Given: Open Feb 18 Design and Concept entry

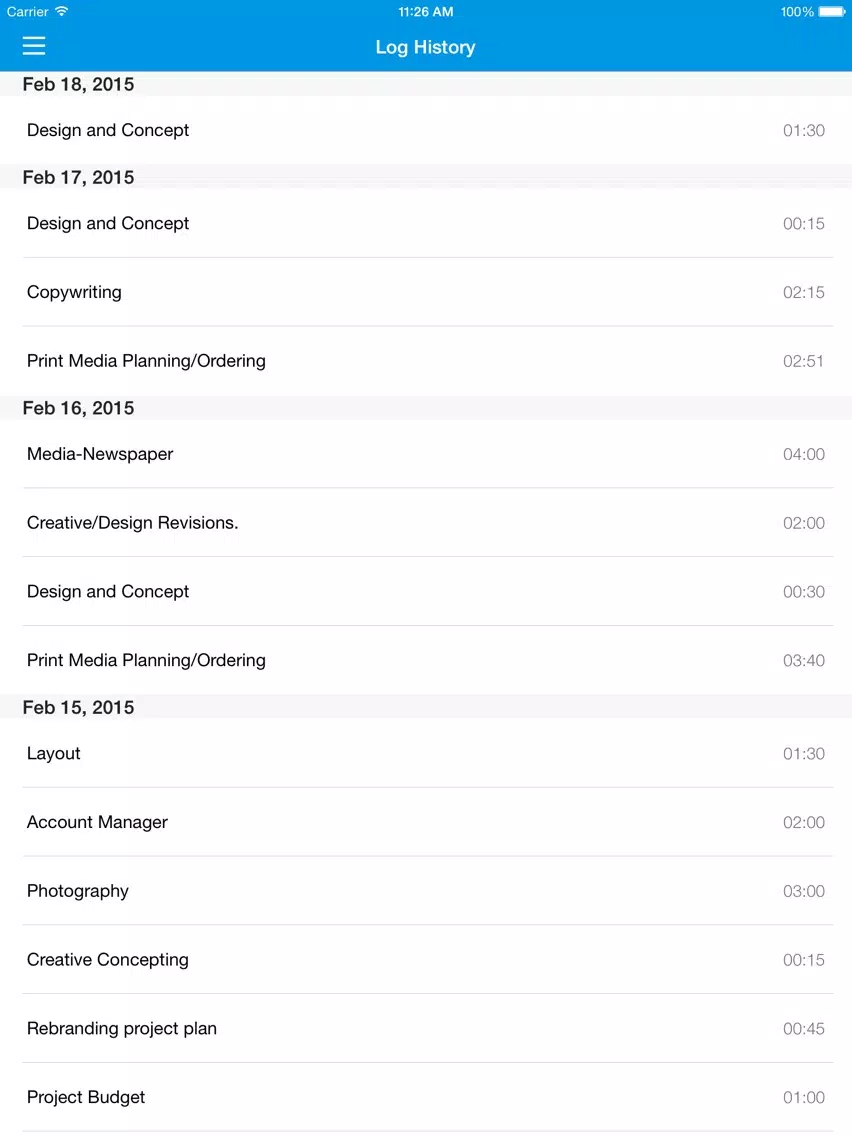Looking at the screenshot, I should click(426, 130).
